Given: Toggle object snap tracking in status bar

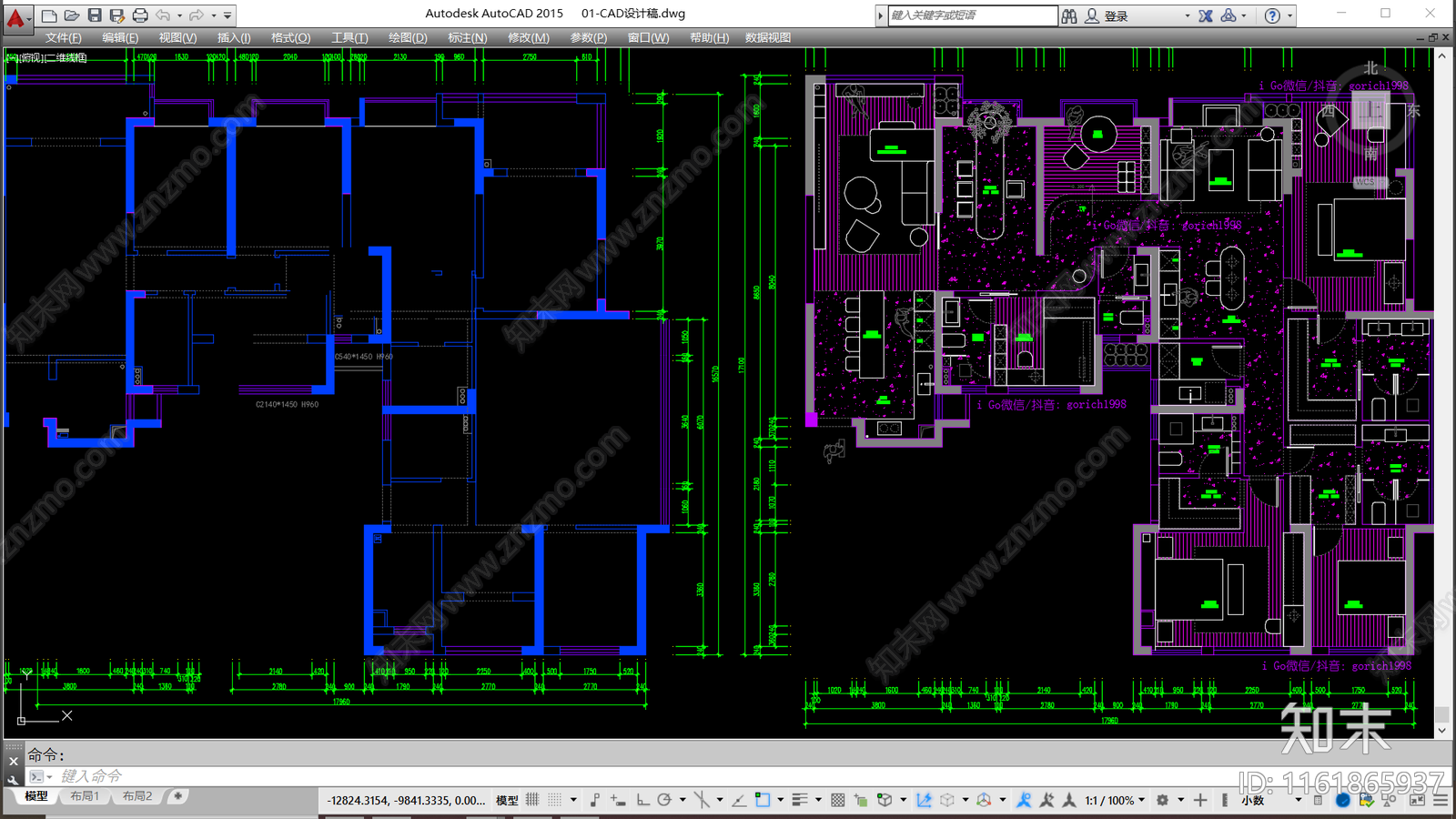Looking at the screenshot, I should 738,800.
